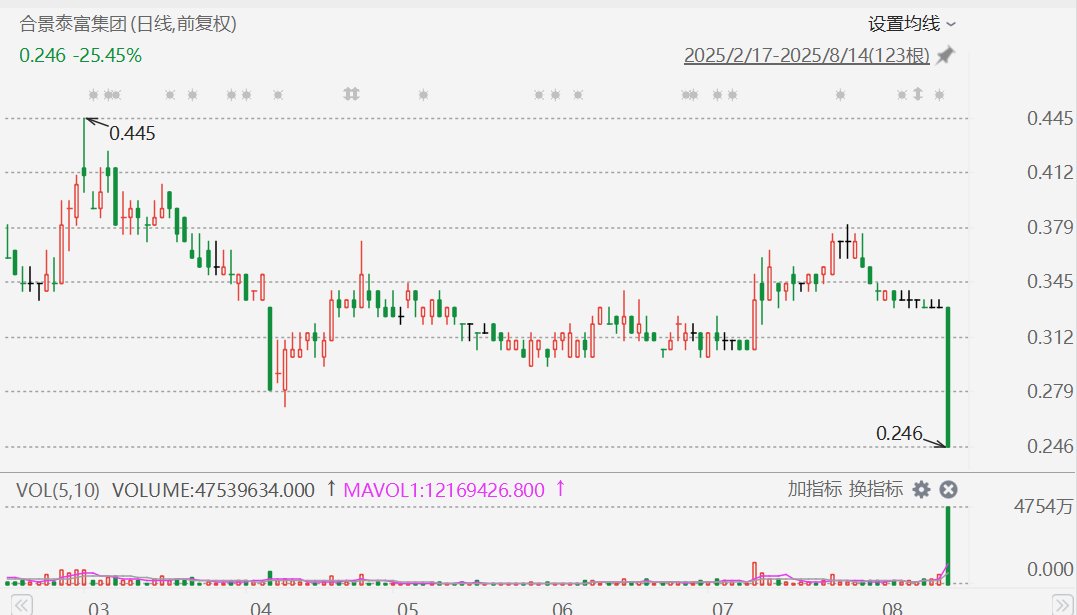Image resolution: width=1077 pixels, height=615 pixels.
Task: Click the 0.345 price axis label
Action: pyautogui.click(x=1050, y=281)
